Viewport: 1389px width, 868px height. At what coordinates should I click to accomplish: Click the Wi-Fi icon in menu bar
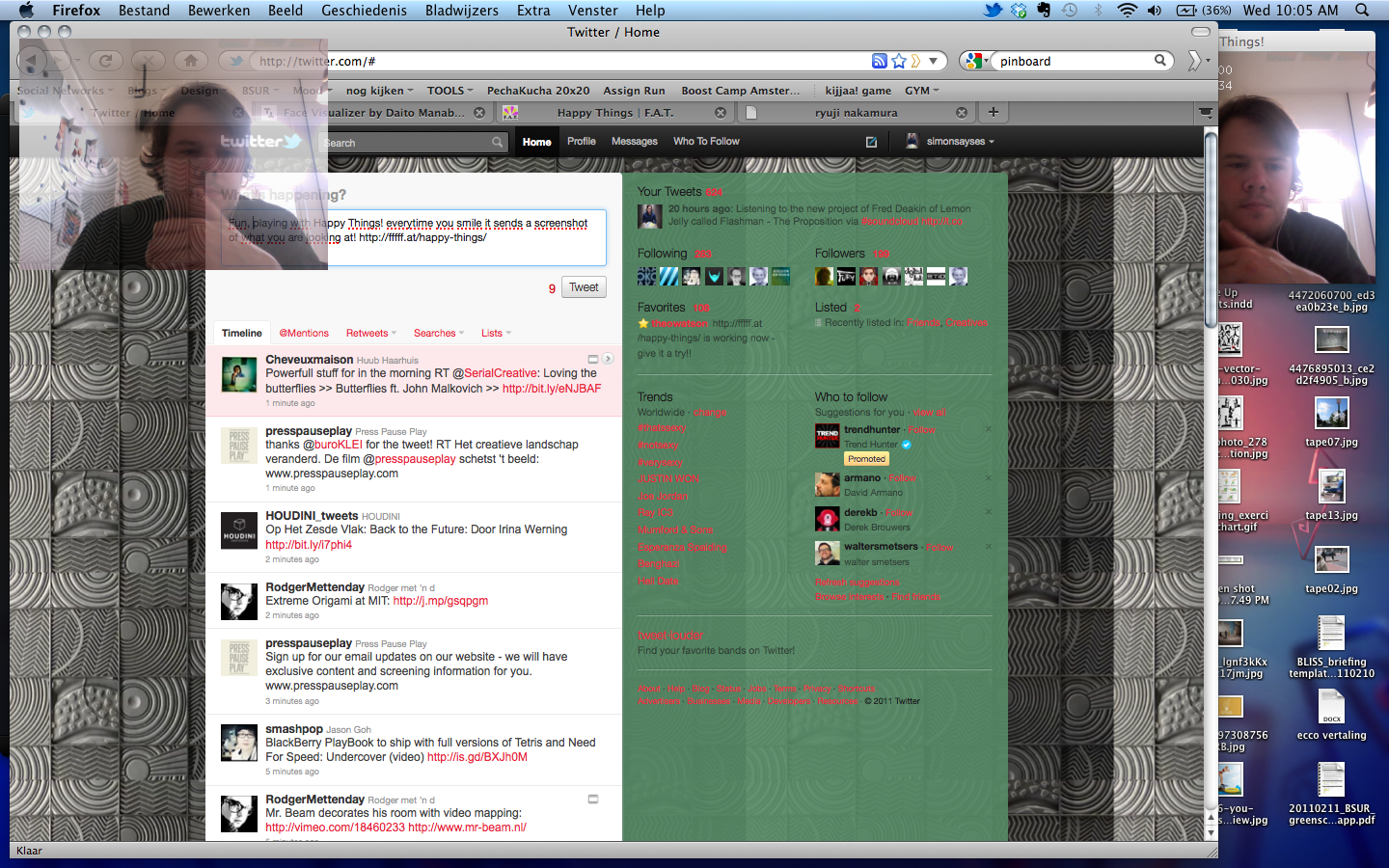click(1127, 10)
